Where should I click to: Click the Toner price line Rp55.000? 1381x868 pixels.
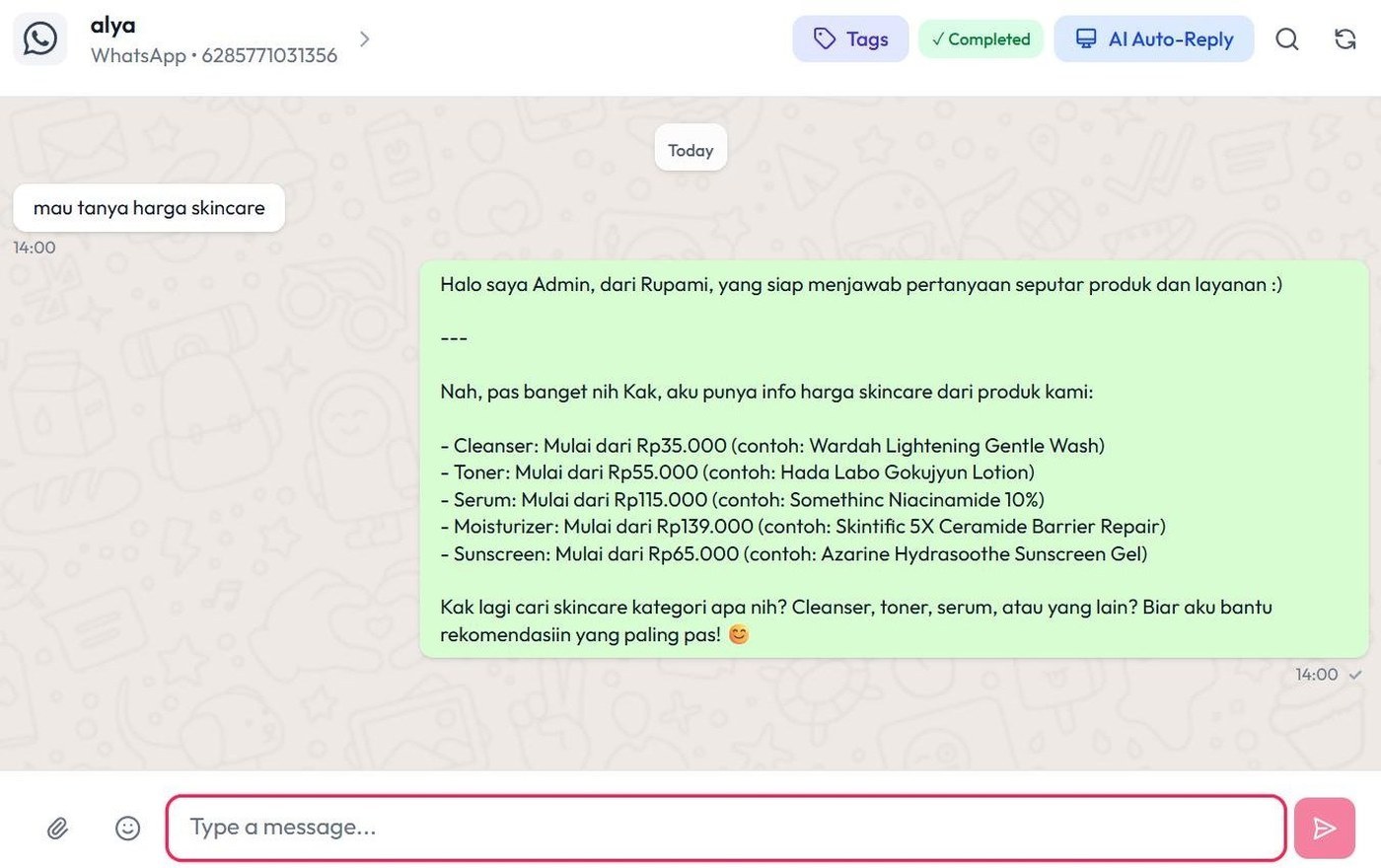click(x=737, y=472)
